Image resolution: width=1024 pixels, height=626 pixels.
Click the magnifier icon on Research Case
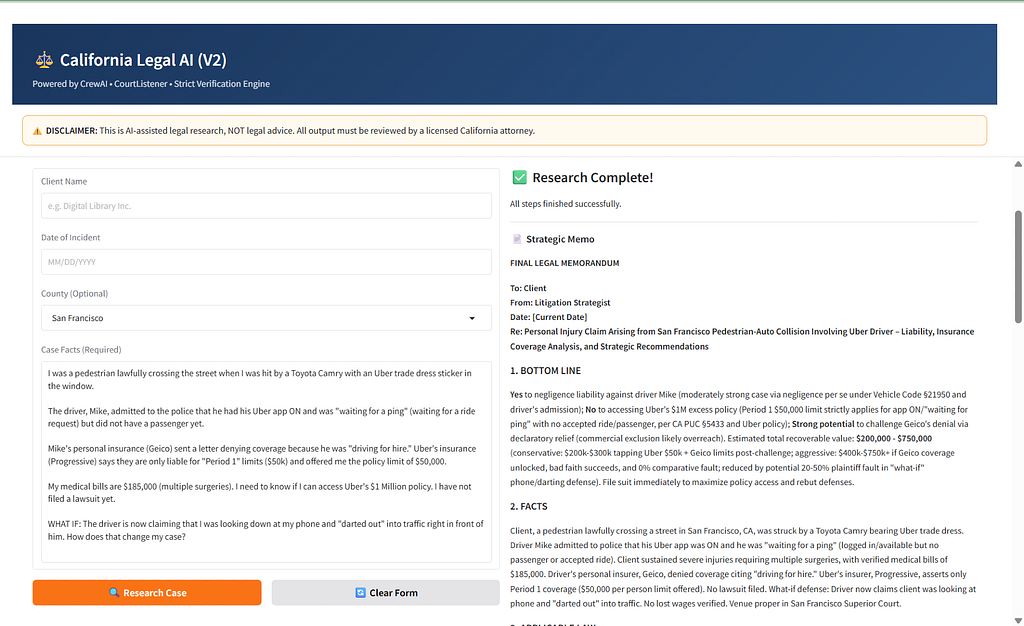pos(114,593)
